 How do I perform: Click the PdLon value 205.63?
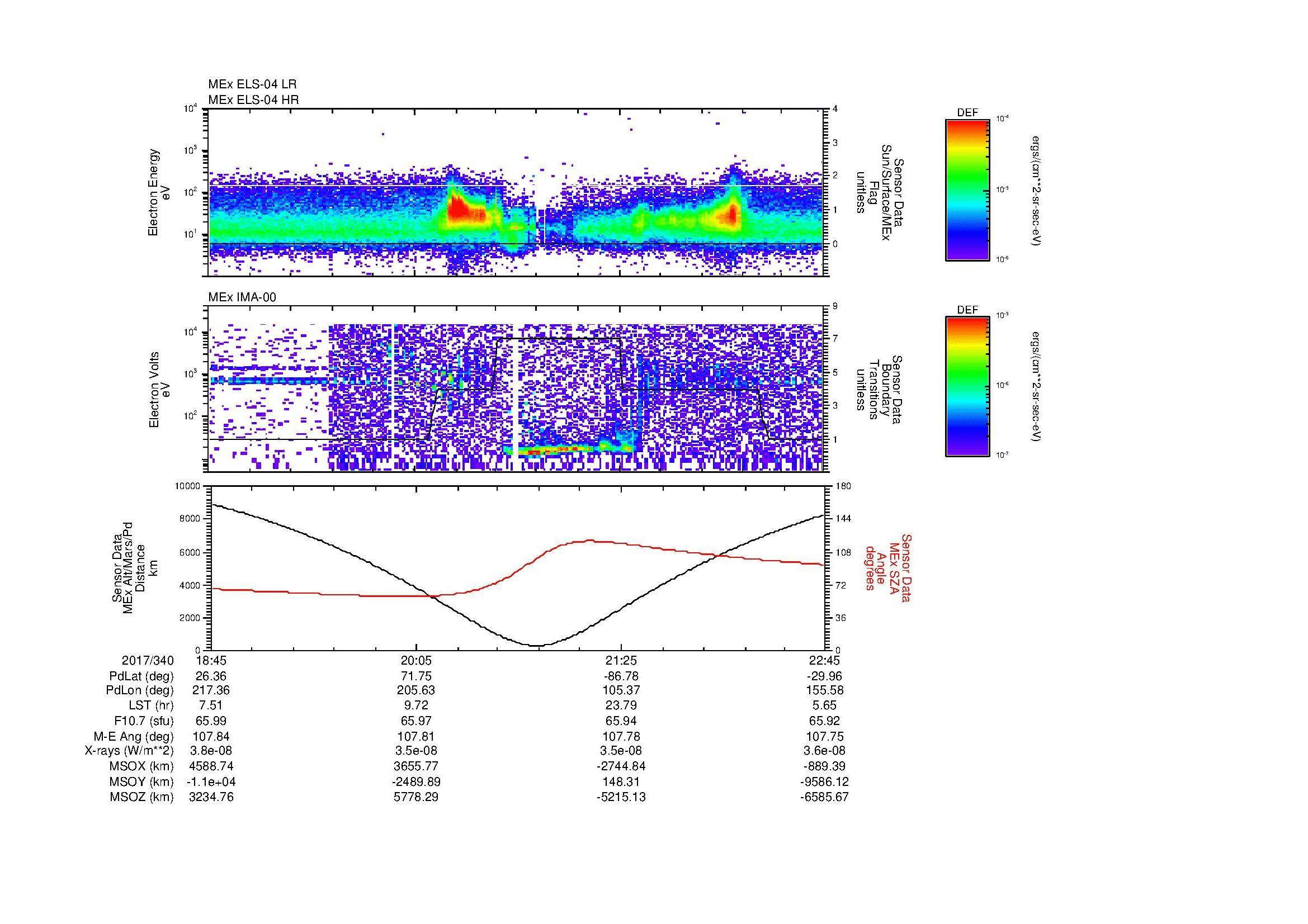click(417, 690)
